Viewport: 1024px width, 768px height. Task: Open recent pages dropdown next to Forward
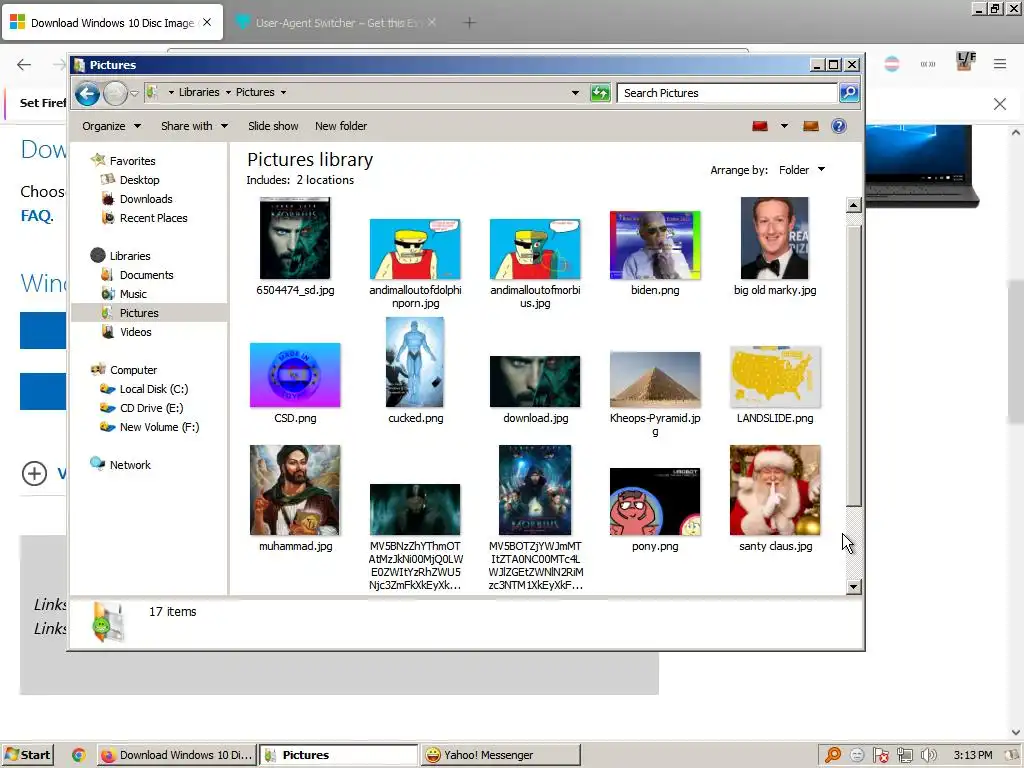[x=134, y=93]
